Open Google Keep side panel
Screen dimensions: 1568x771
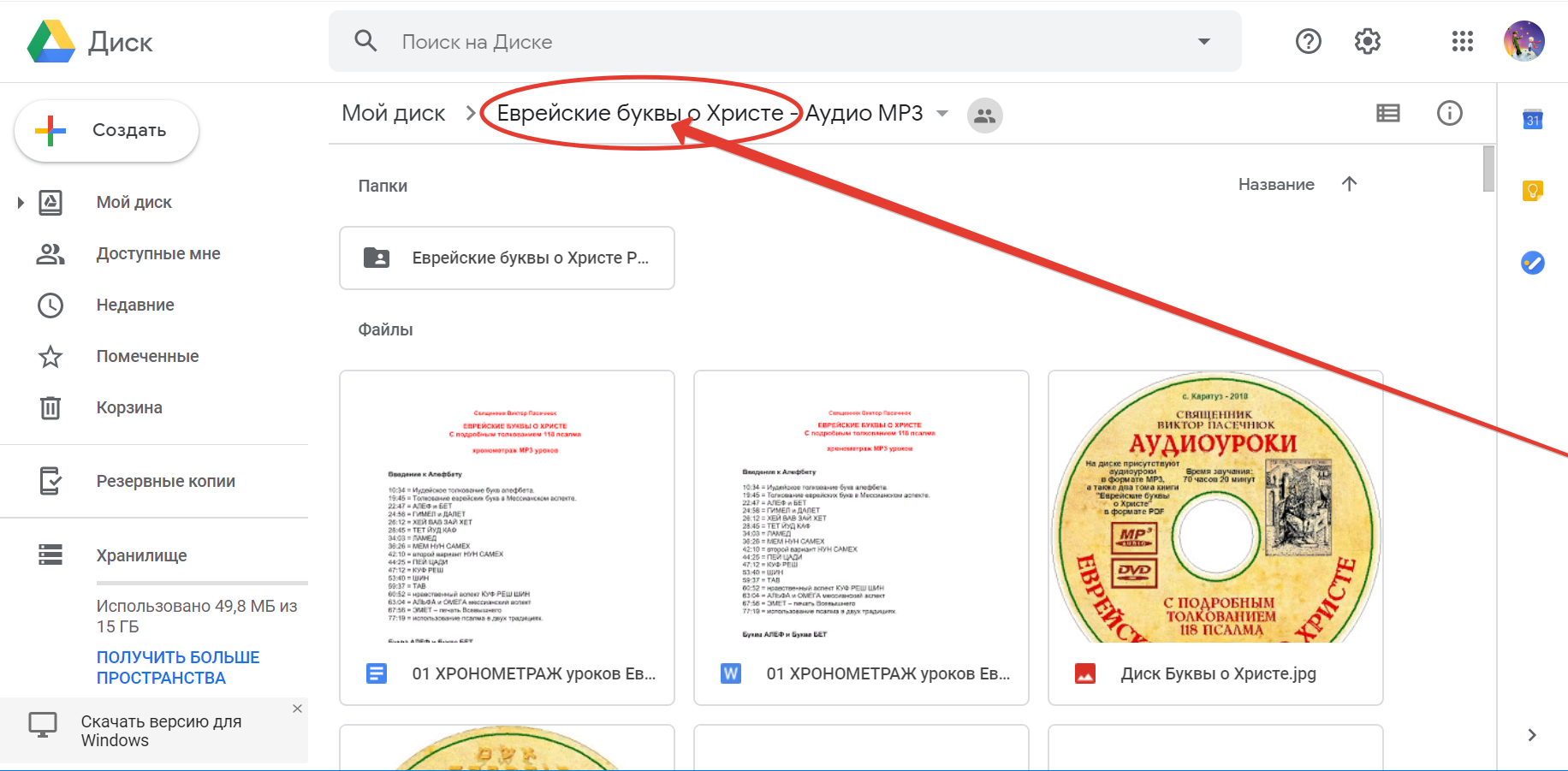coord(1532,191)
